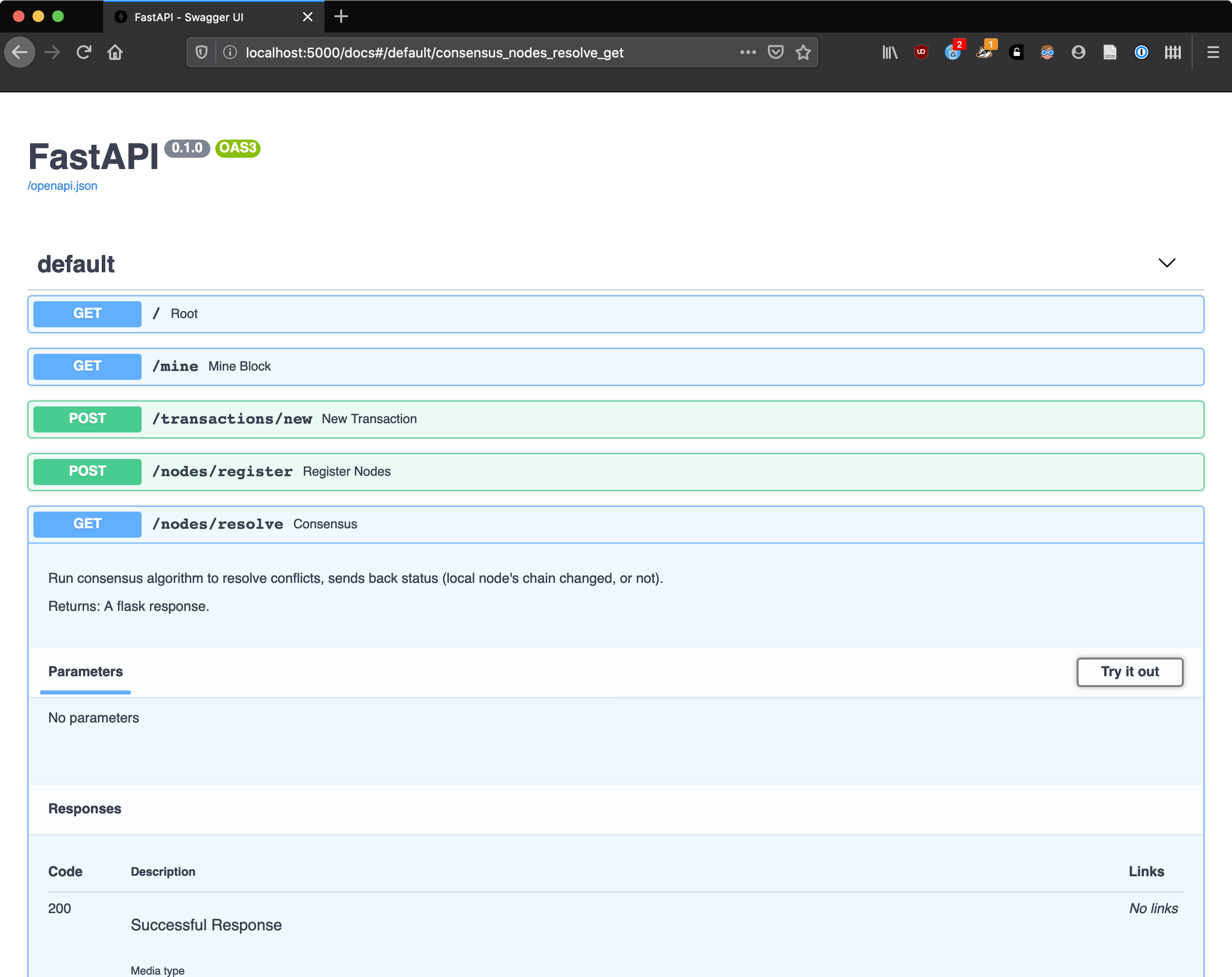Save page to Pocket icon
The width and height of the screenshot is (1232, 977).
(x=775, y=53)
